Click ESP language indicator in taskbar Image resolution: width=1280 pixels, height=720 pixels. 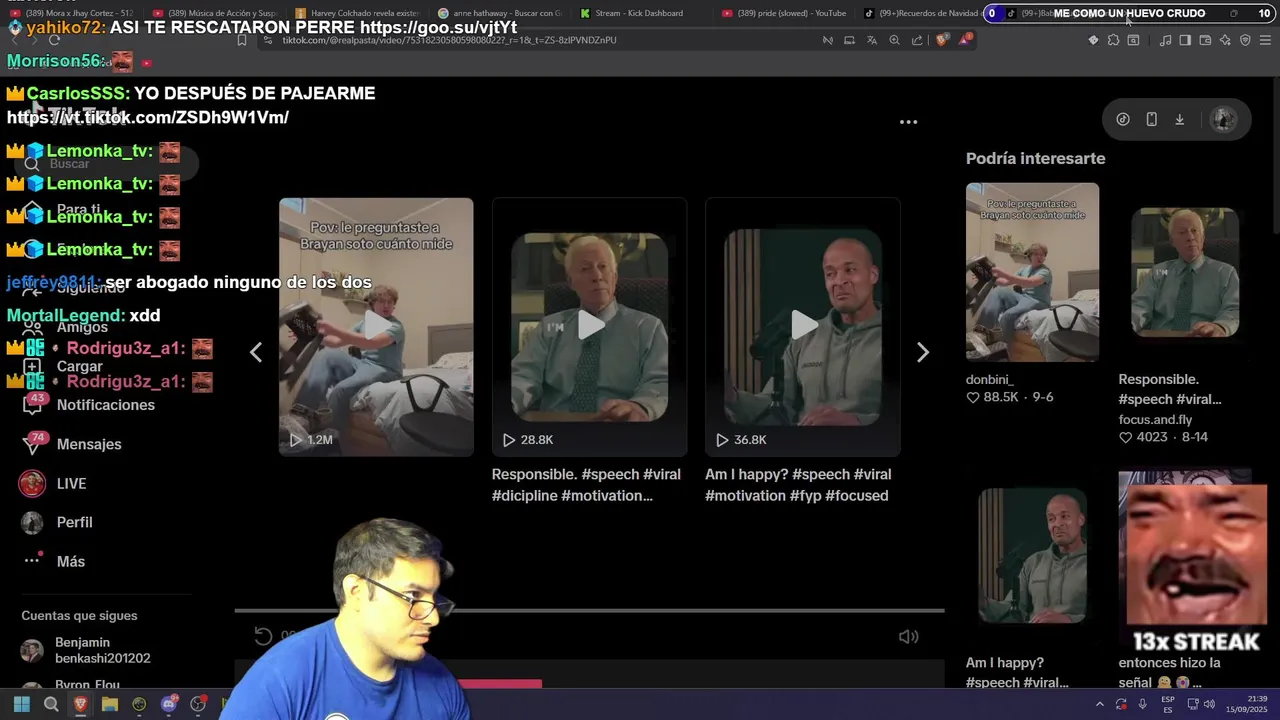pos(1168,704)
